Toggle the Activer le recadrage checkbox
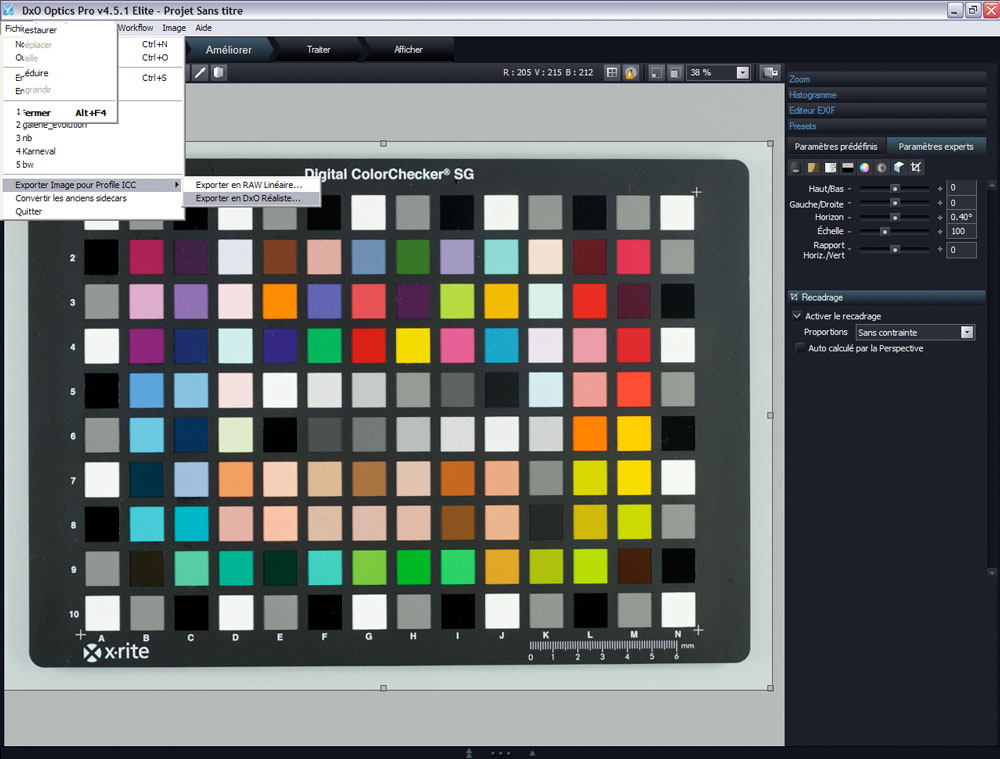Viewport: 1000px width, 759px height. coord(797,316)
